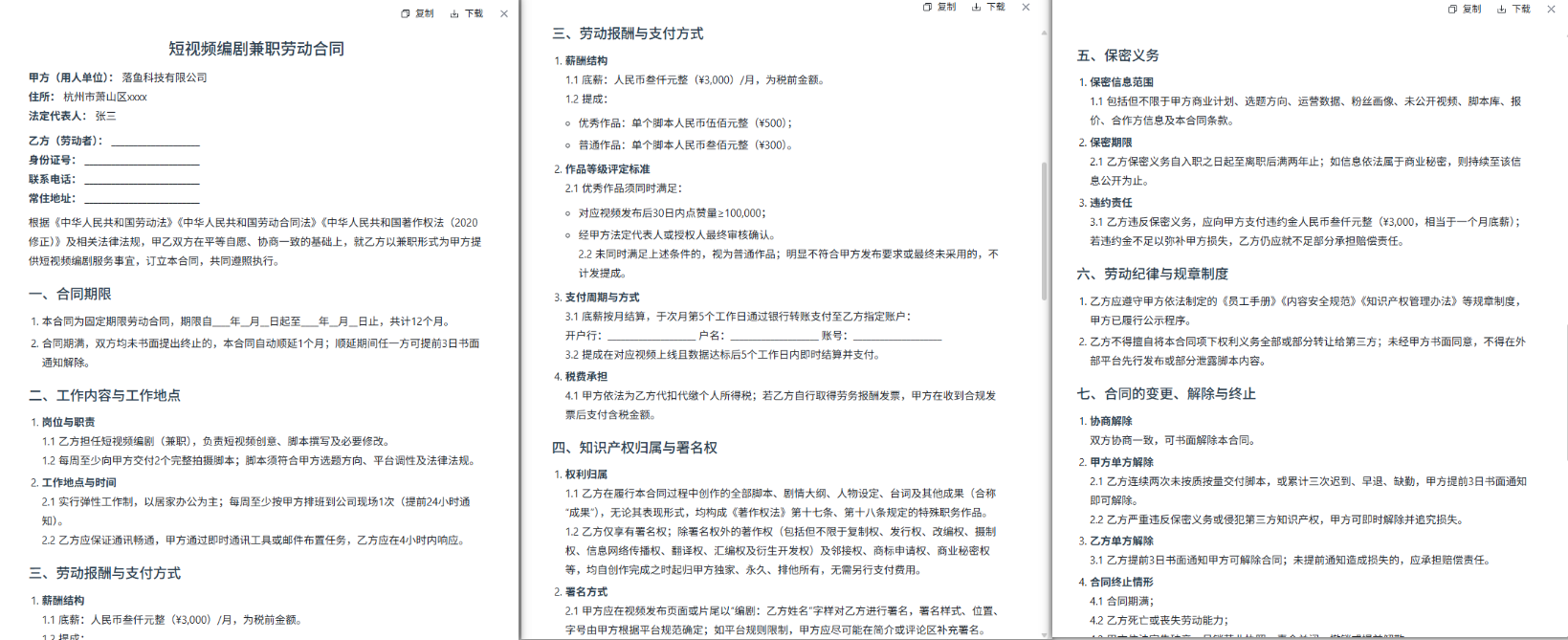Image resolution: width=1568 pixels, height=640 pixels.
Task: Select the 户名 blank line
Action: pyautogui.click(x=774, y=336)
